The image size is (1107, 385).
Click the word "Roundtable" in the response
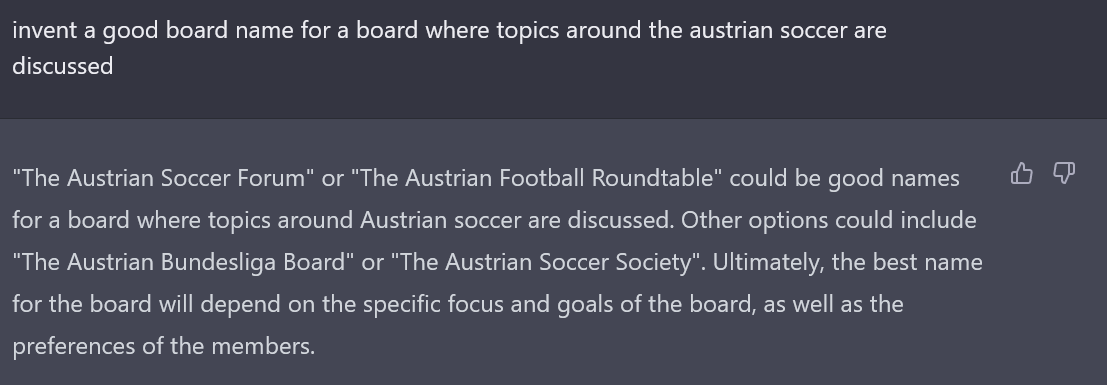coord(654,178)
